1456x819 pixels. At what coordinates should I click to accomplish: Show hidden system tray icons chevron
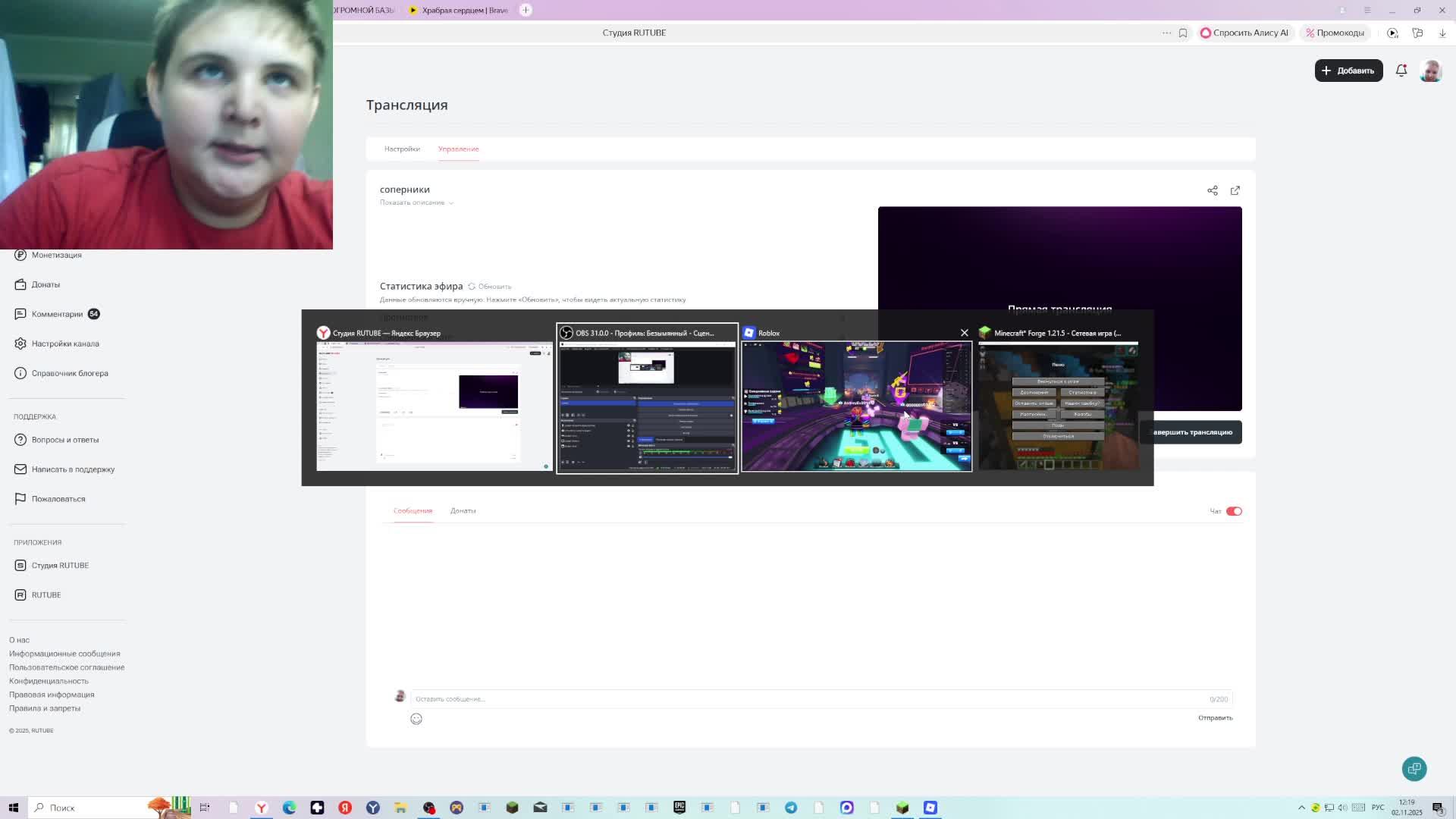[x=1301, y=808]
